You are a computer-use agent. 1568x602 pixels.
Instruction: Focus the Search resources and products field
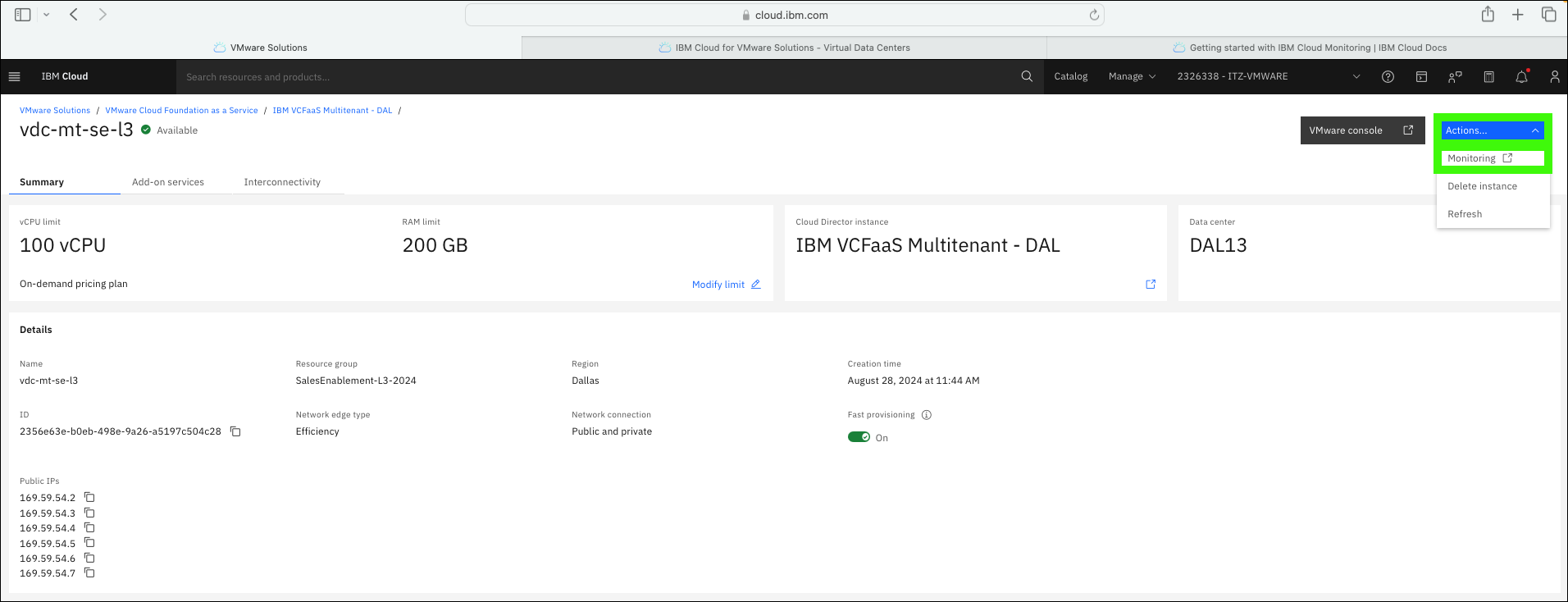[599, 76]
